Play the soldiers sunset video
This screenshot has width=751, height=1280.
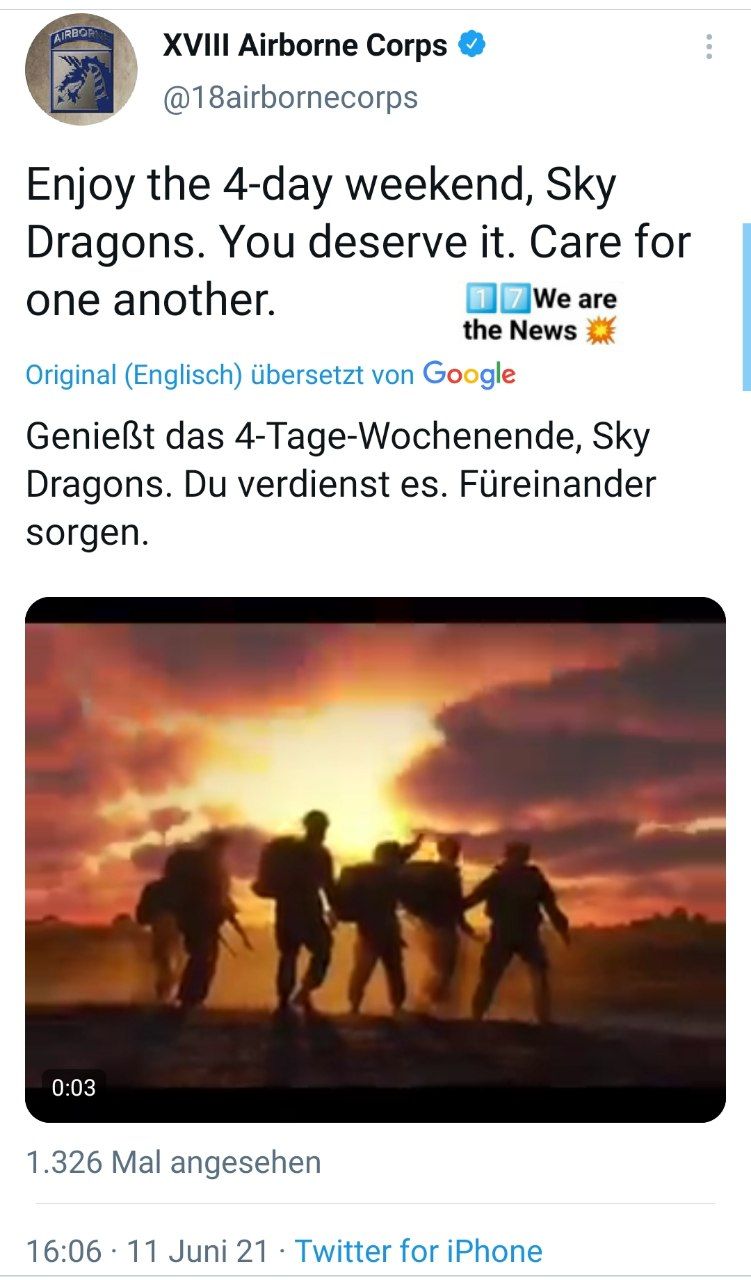tap(375, 859)
